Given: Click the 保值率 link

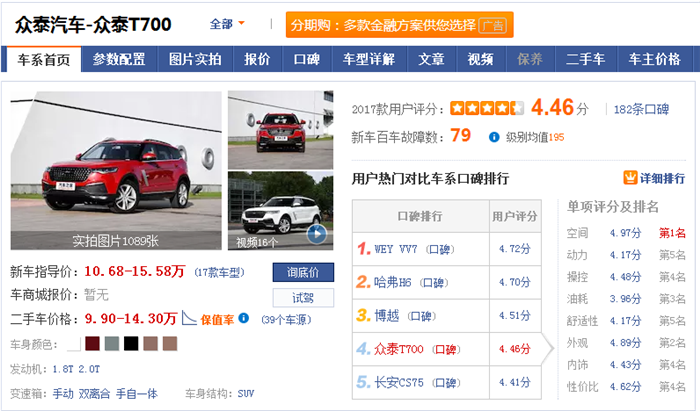Looking at the screenshot, I should click(217, 320).
